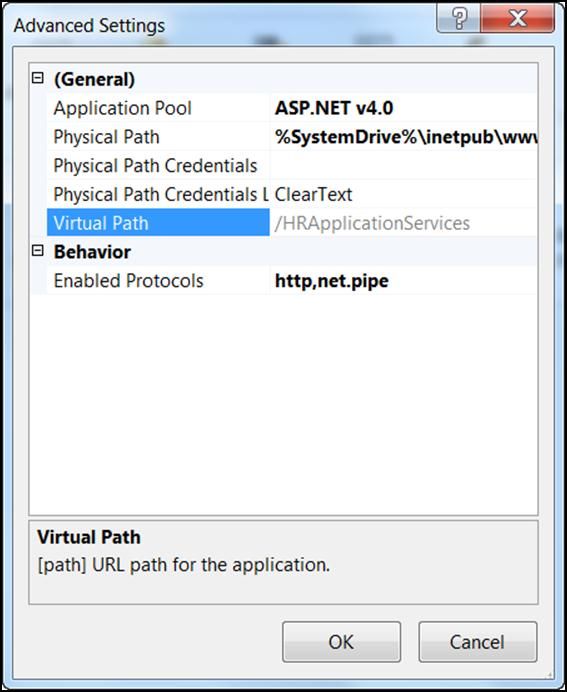567x692 pixels.
Task: Click the Cancel button
Action: pos(477,642)
